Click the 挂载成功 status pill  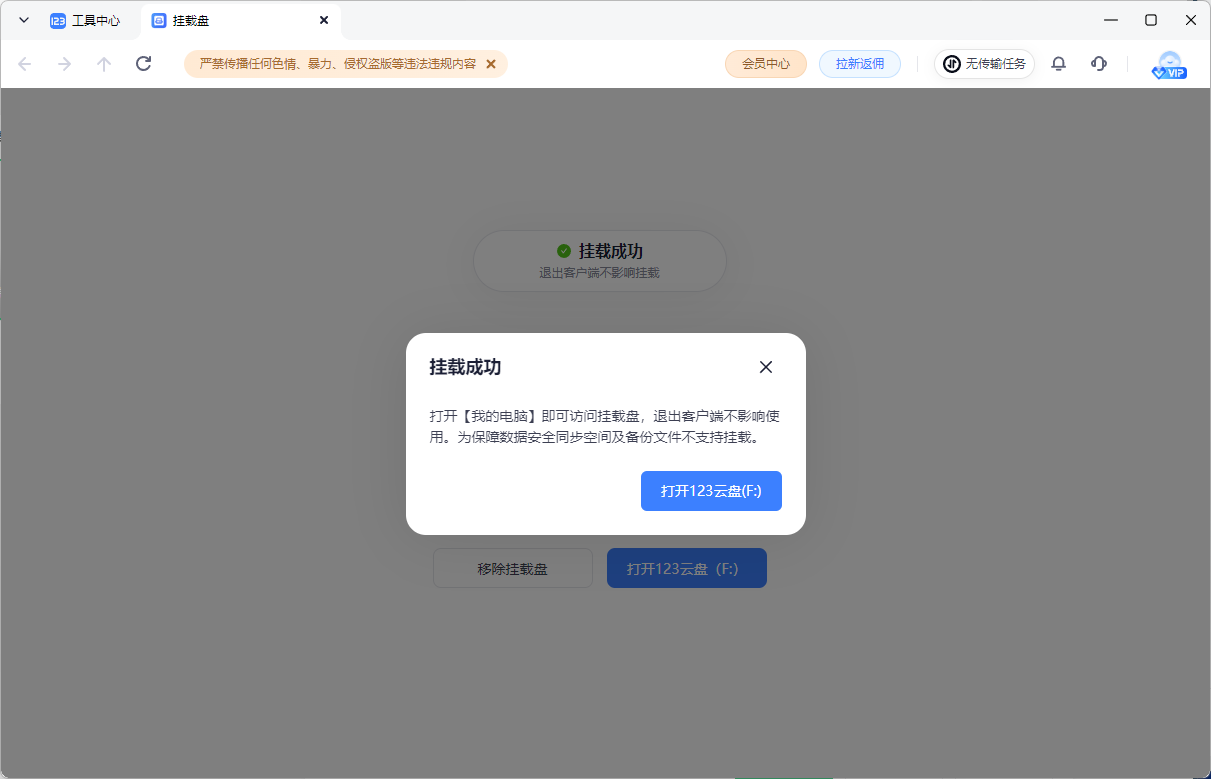click(599, 260)
